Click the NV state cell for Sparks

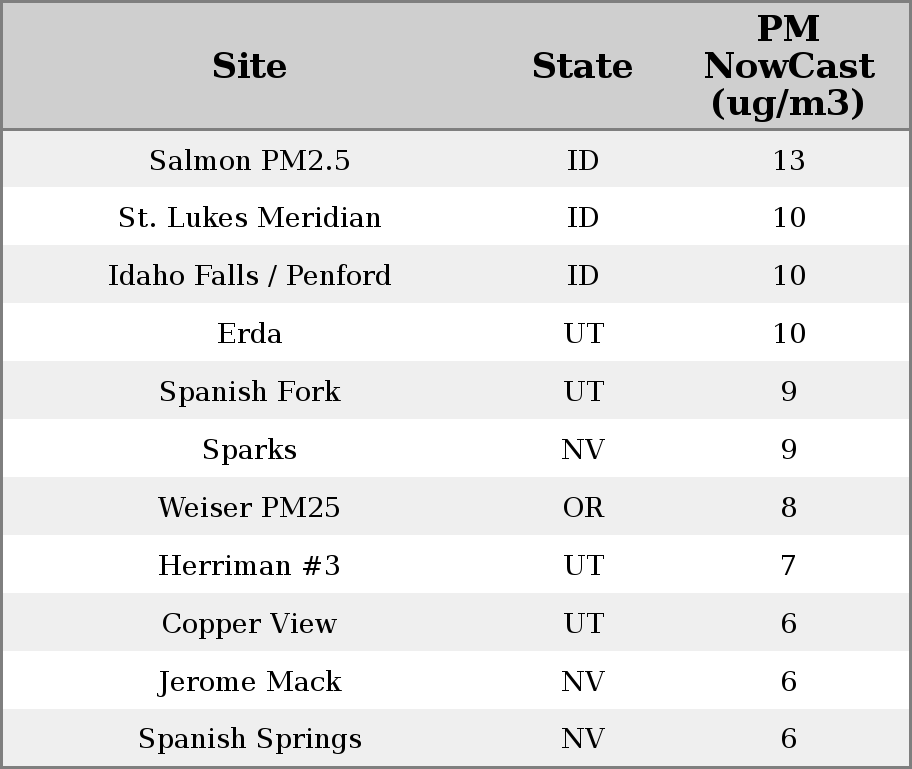(583, 450)
